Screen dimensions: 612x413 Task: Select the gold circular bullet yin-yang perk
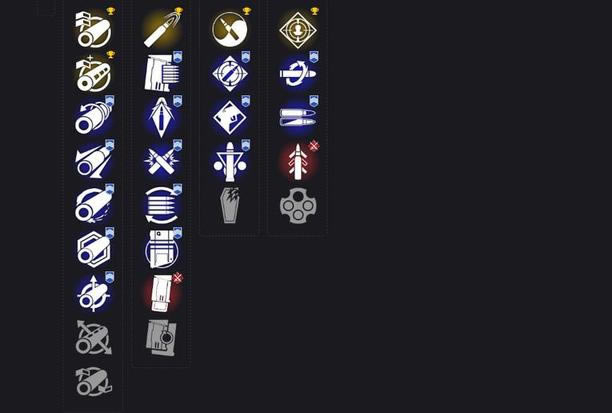point(230,29)
